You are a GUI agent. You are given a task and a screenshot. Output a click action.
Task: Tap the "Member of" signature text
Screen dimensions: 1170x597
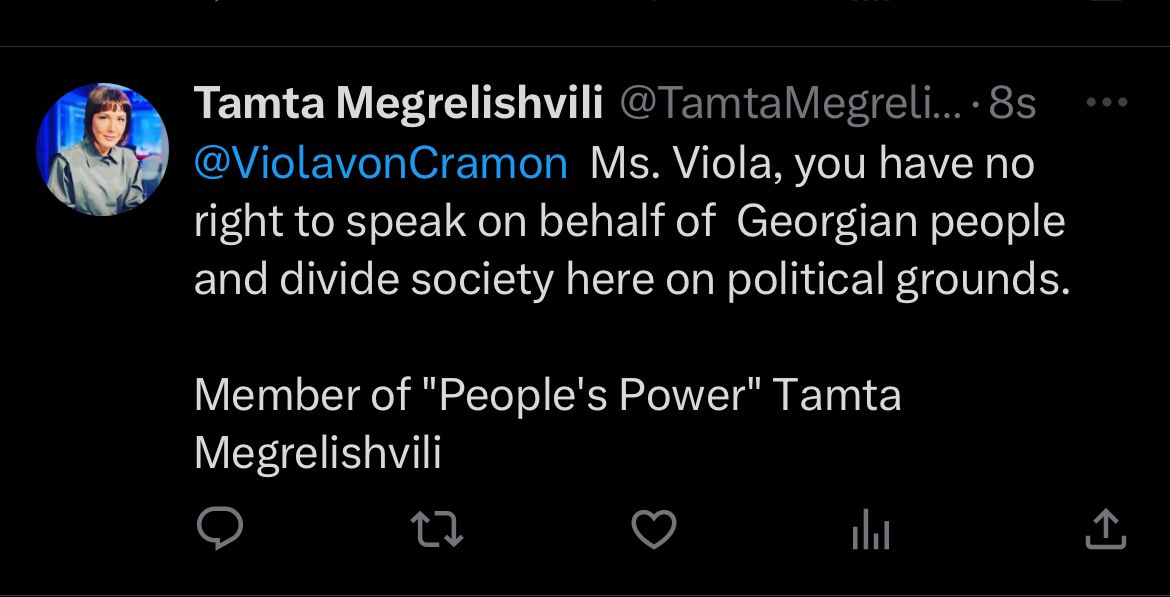(301, 395)
